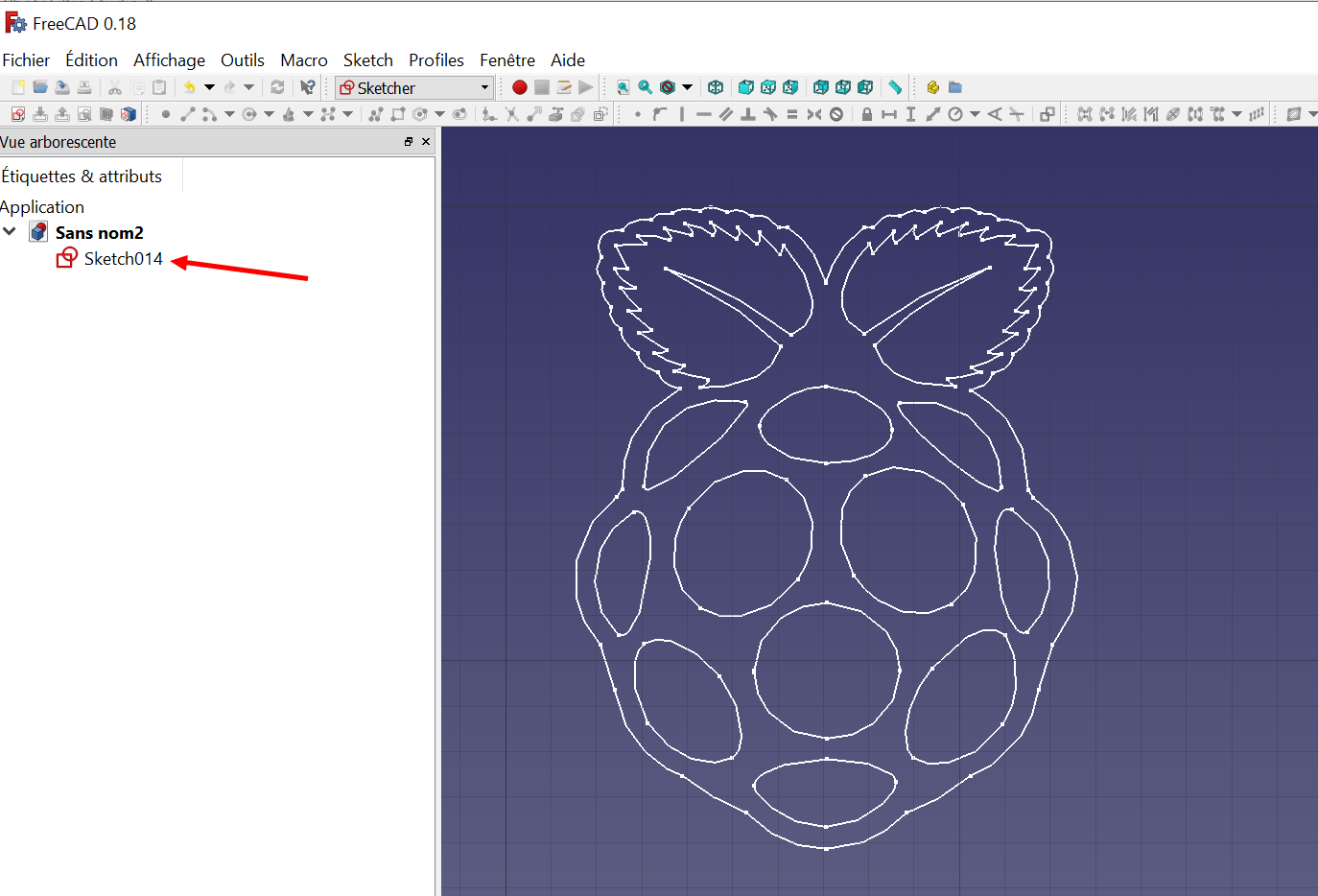Open the arc tools dropdown arrow

pyautogui.click(x=229, y=114)
